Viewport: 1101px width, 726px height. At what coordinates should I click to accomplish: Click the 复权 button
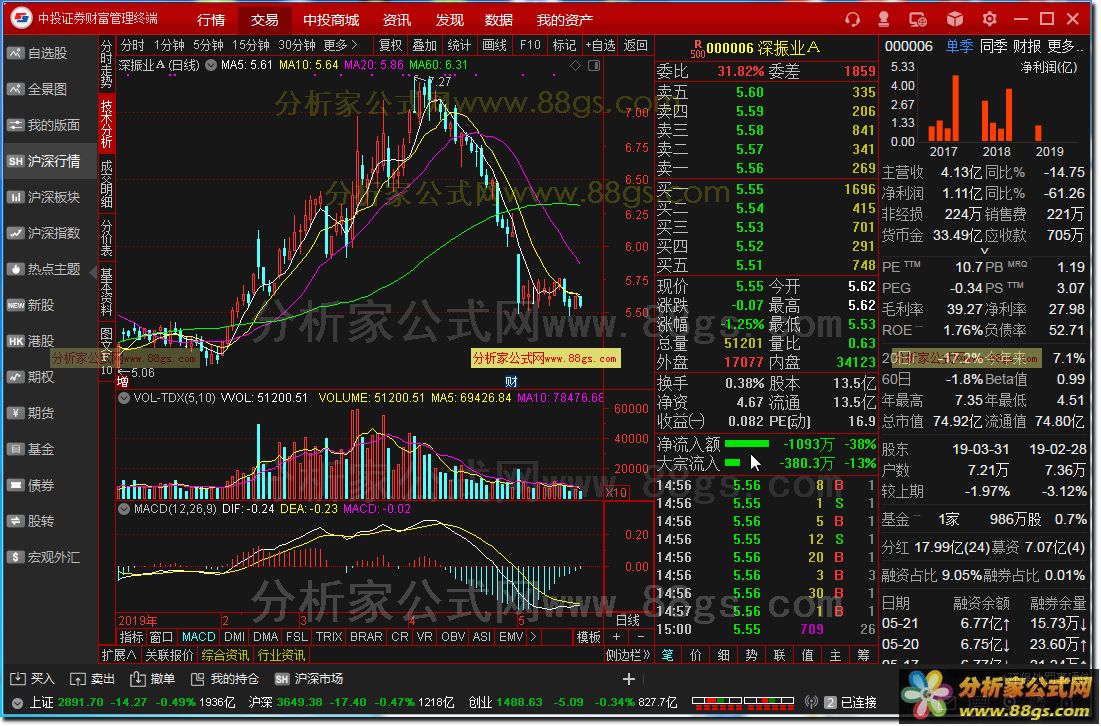[390, 45]
